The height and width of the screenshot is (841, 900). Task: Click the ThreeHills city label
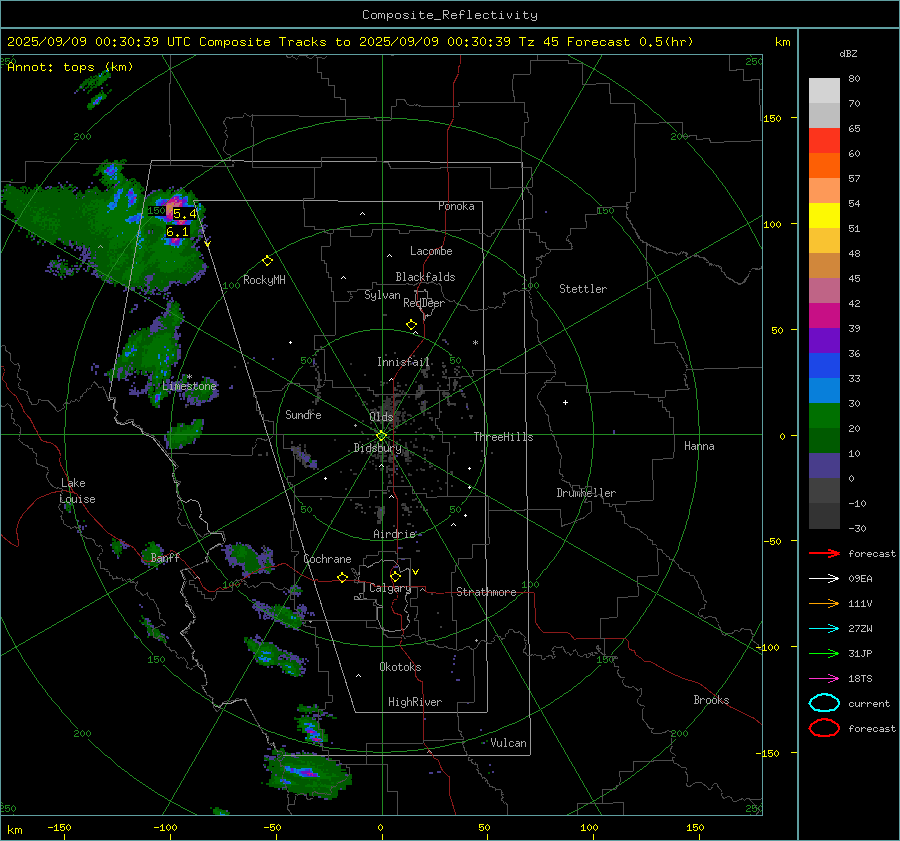point(503,437)
